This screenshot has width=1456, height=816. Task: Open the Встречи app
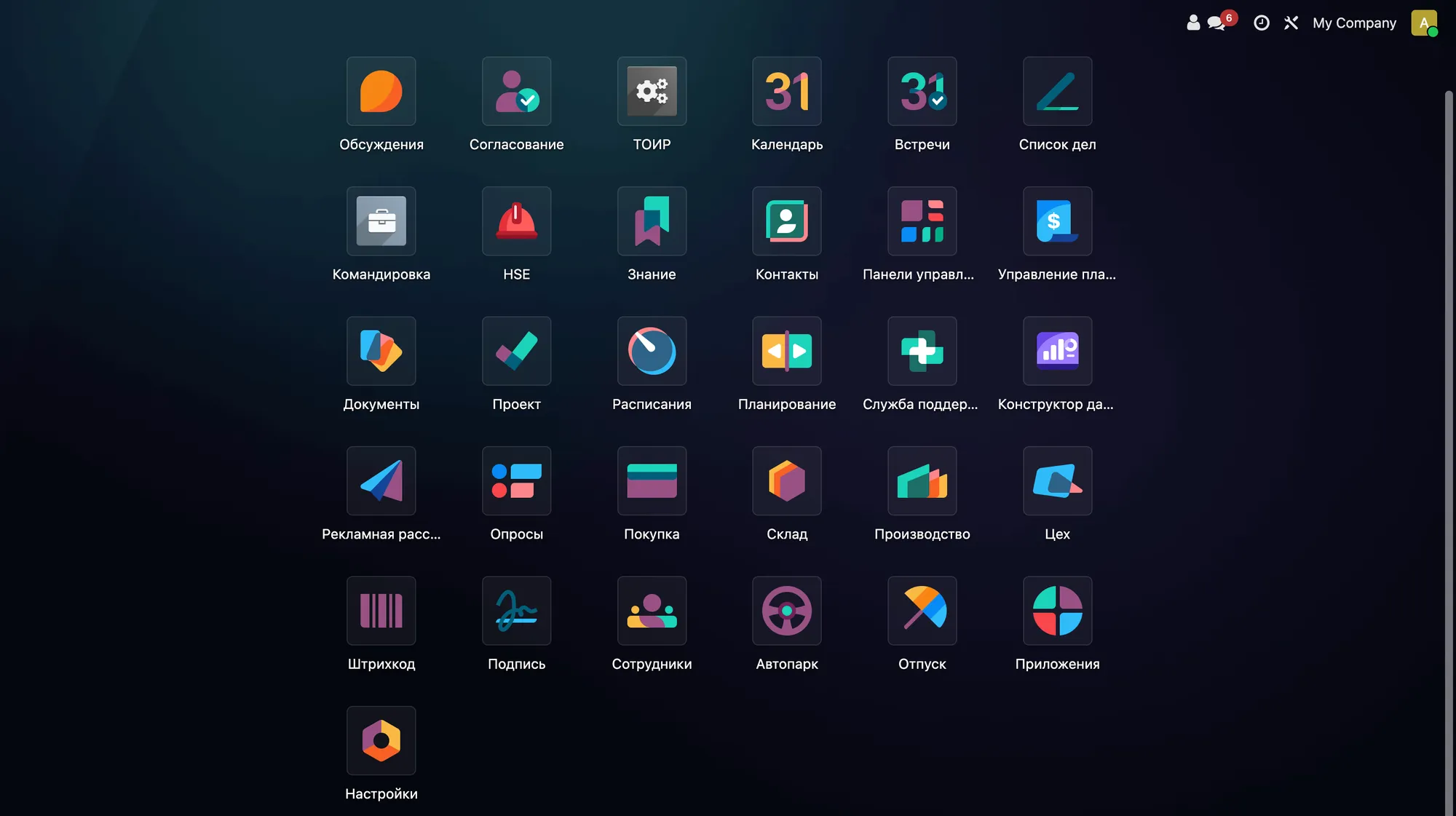tap(922, 91)
